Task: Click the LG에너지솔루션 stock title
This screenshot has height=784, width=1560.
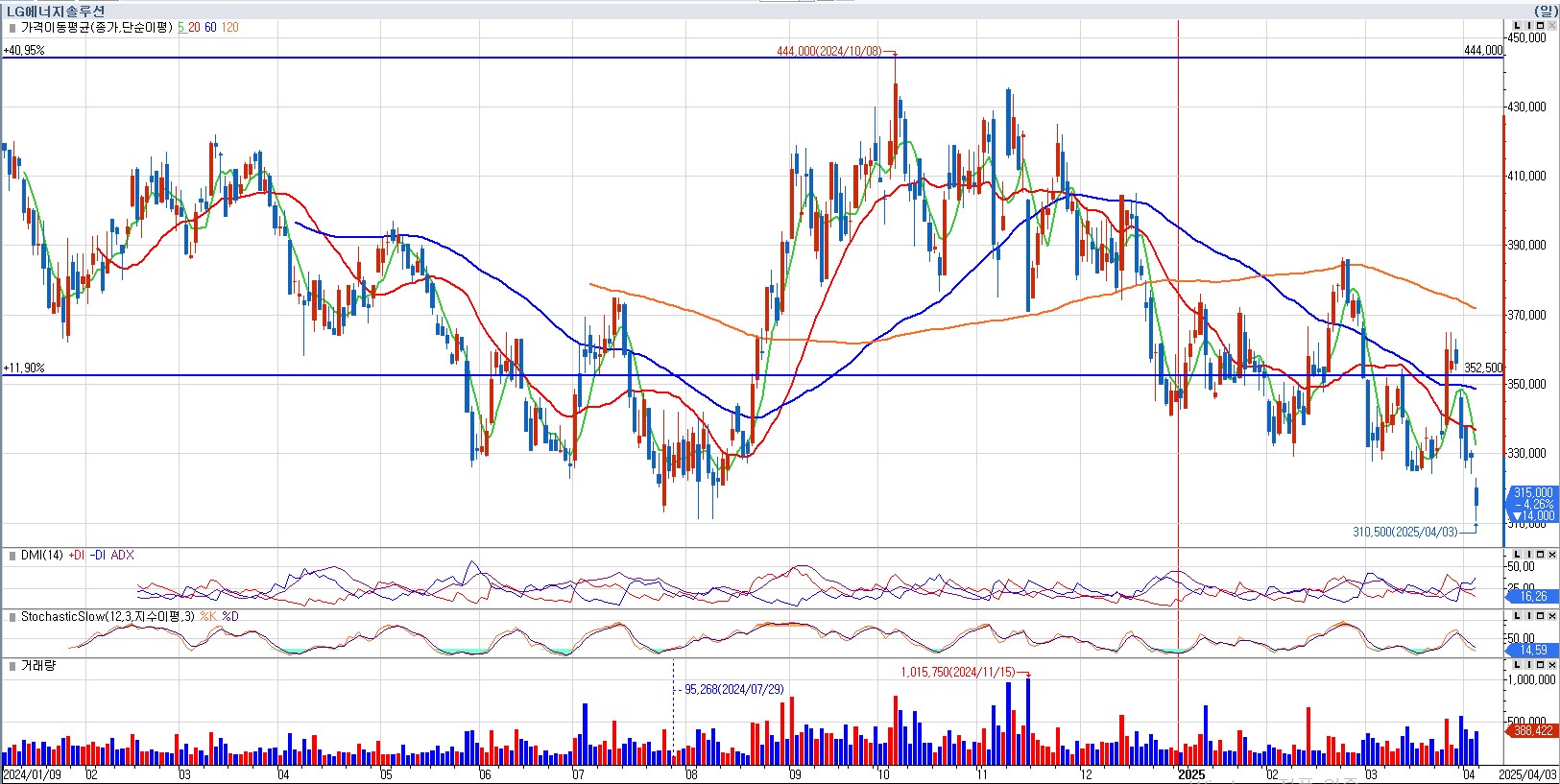Action: [x=55, y=11]
